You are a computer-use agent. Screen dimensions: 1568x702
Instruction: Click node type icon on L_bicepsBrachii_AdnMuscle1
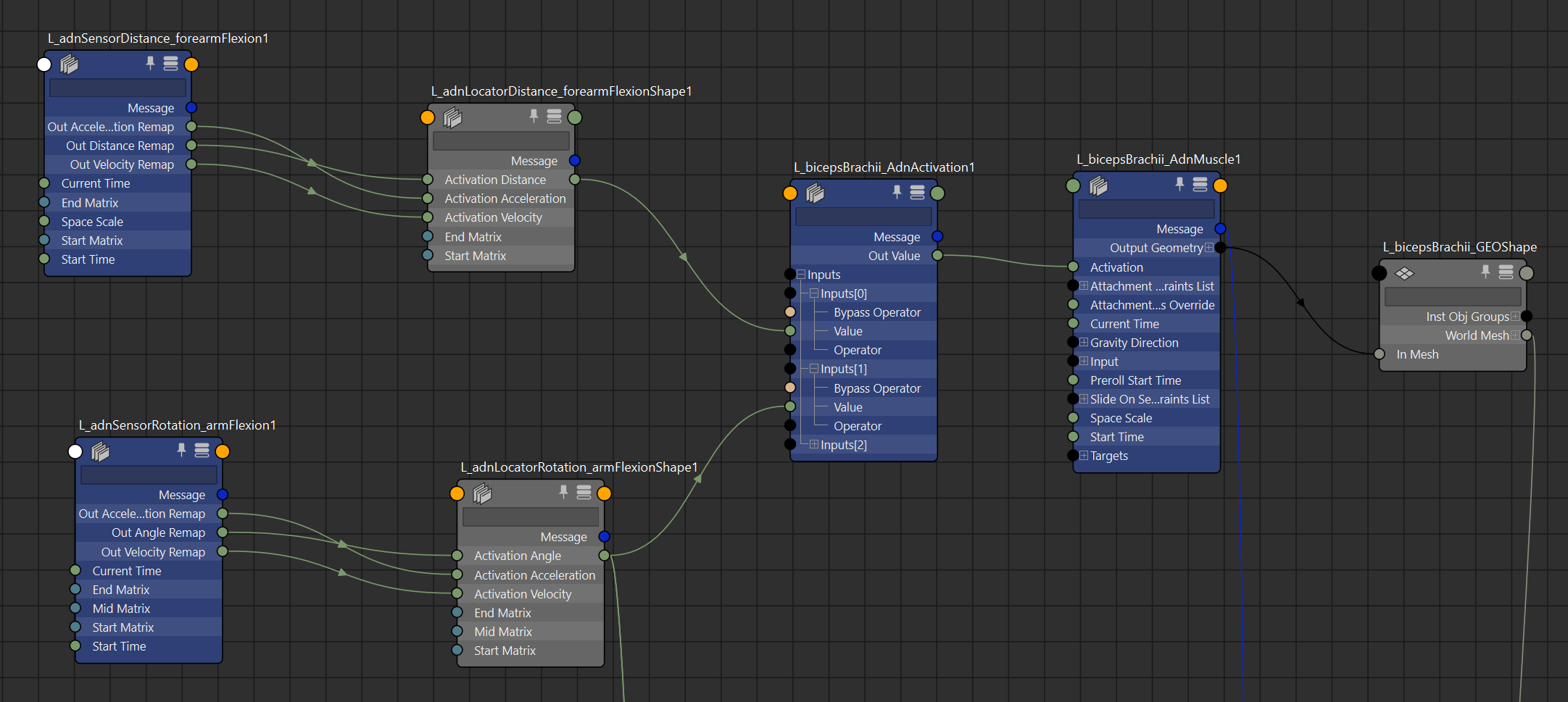pyautogui.click(x=1098, y=186)
